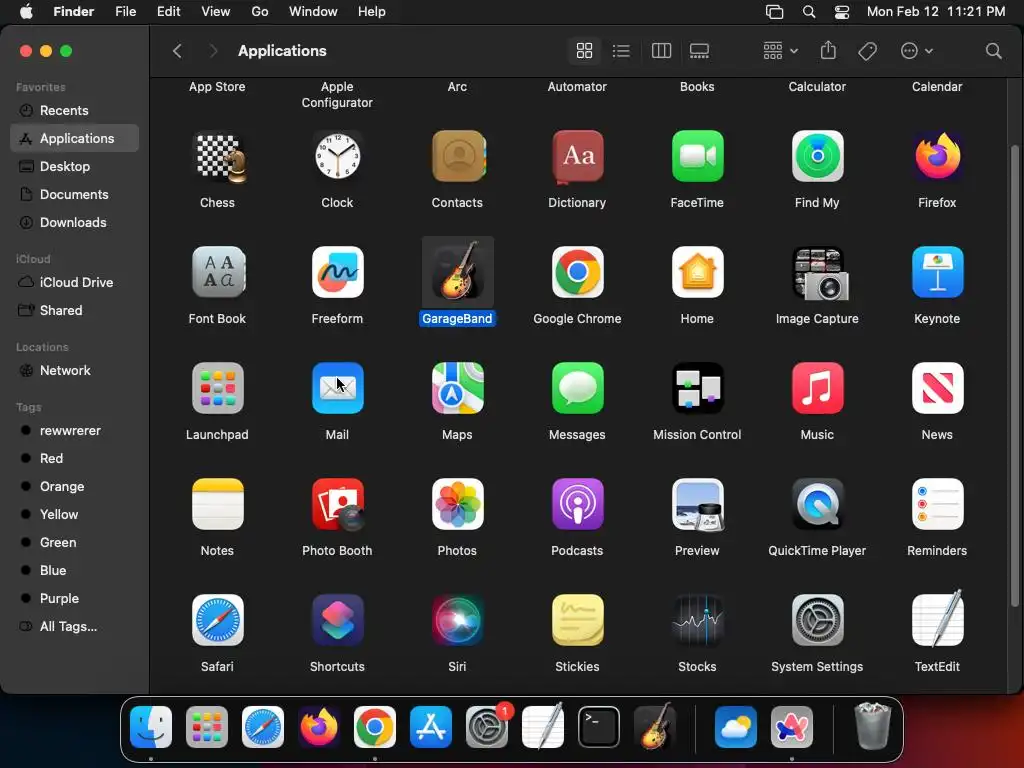Screen dimensions: 1024x768
Task: Open the Home app icon
Action: pos(697,272)
